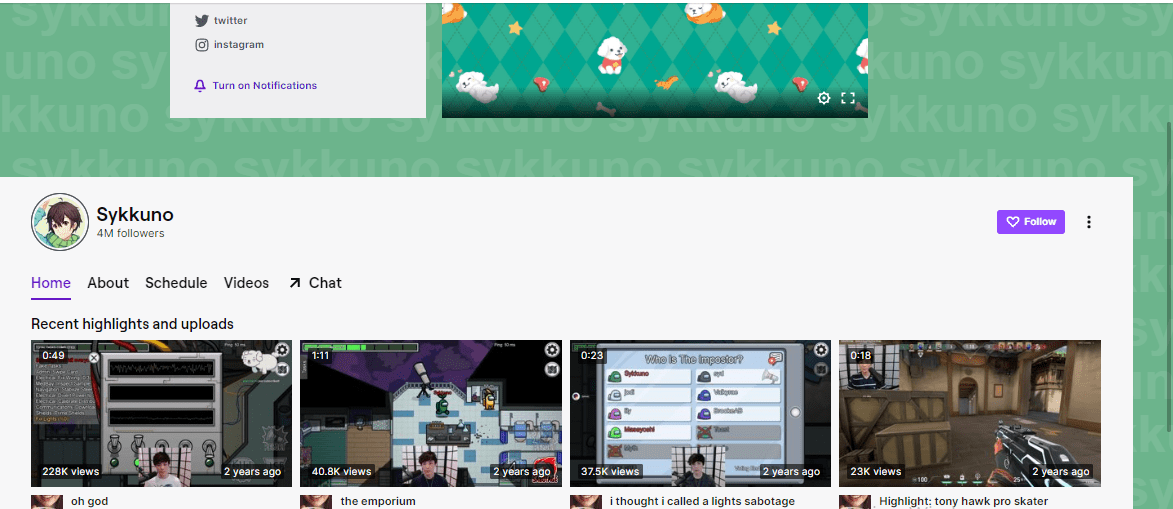
Task: Click avatar beside 'i thought i called' title
Action: click(x=584, y=502)
